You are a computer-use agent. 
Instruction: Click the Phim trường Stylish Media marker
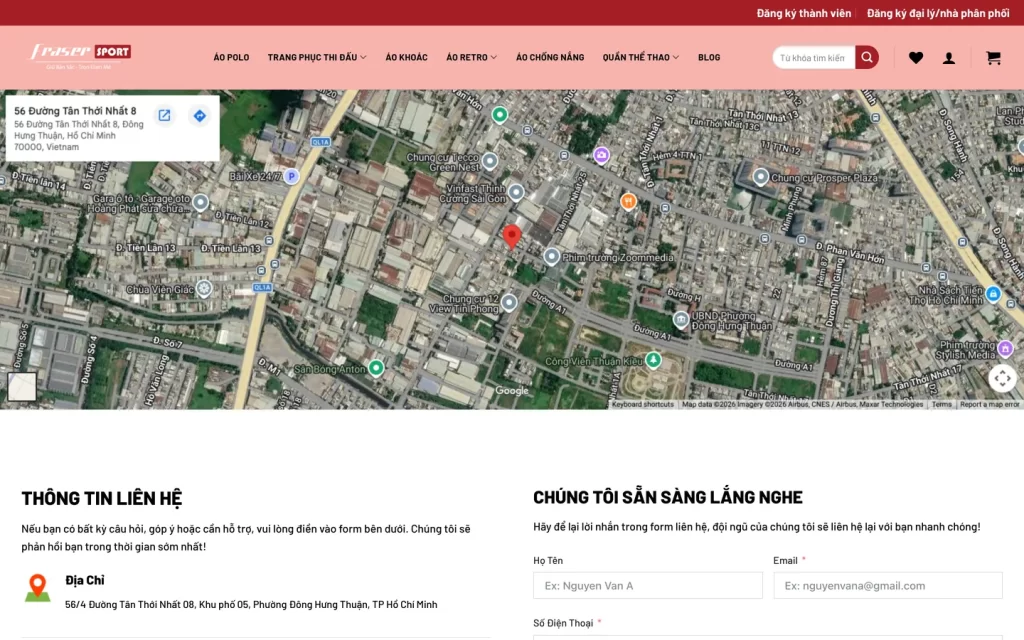1006,349
